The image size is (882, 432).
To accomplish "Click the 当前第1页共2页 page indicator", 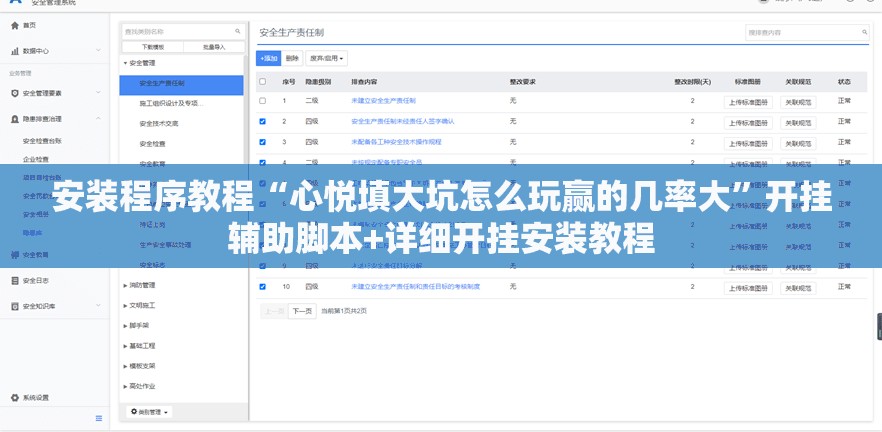I will (344, 311).
